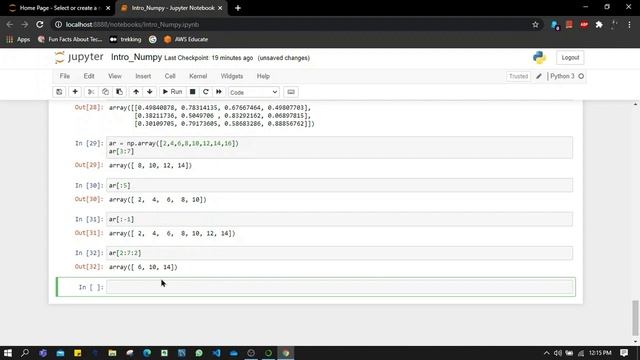Click the In [30] prompt label
Screen dimensions: 640x360
point(89,186)
